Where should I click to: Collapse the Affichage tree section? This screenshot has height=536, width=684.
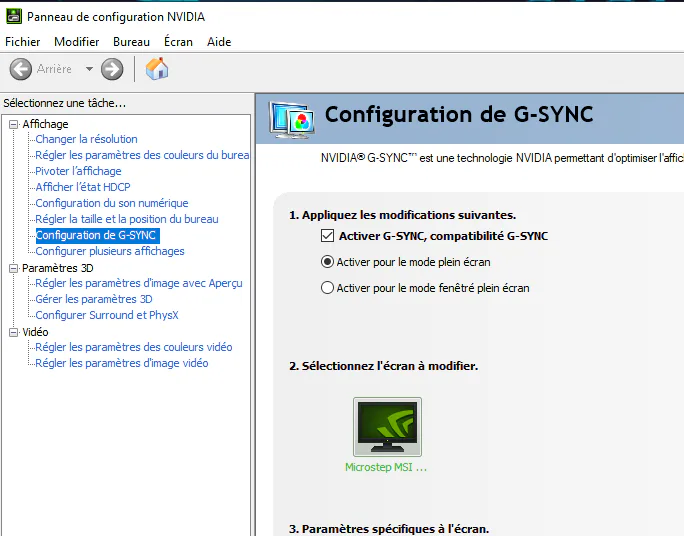14,124
